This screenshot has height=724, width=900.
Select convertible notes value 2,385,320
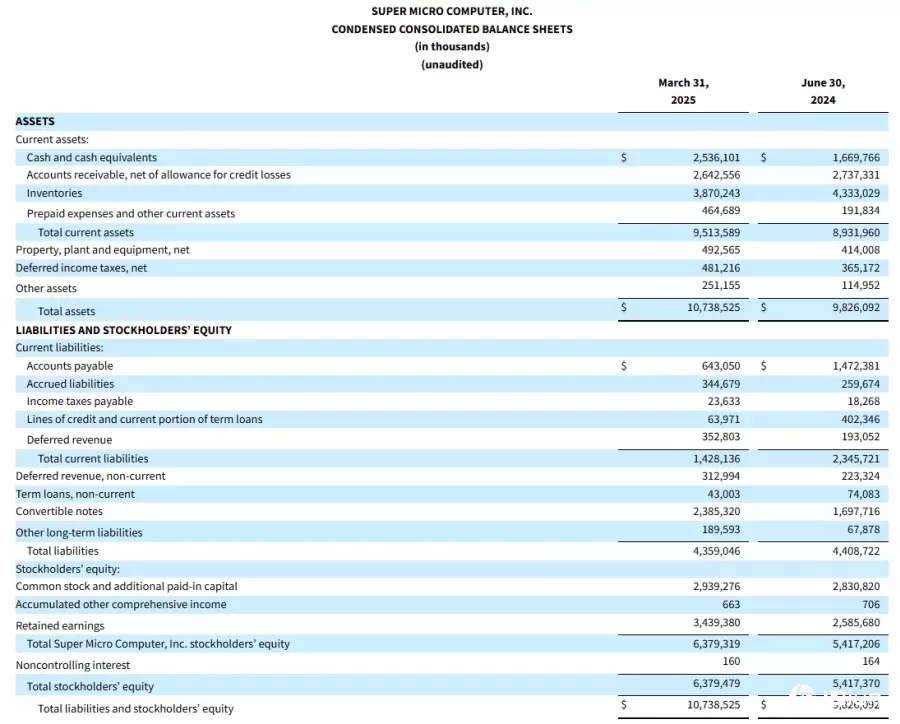pyautogui.click(x=716, y=511)
